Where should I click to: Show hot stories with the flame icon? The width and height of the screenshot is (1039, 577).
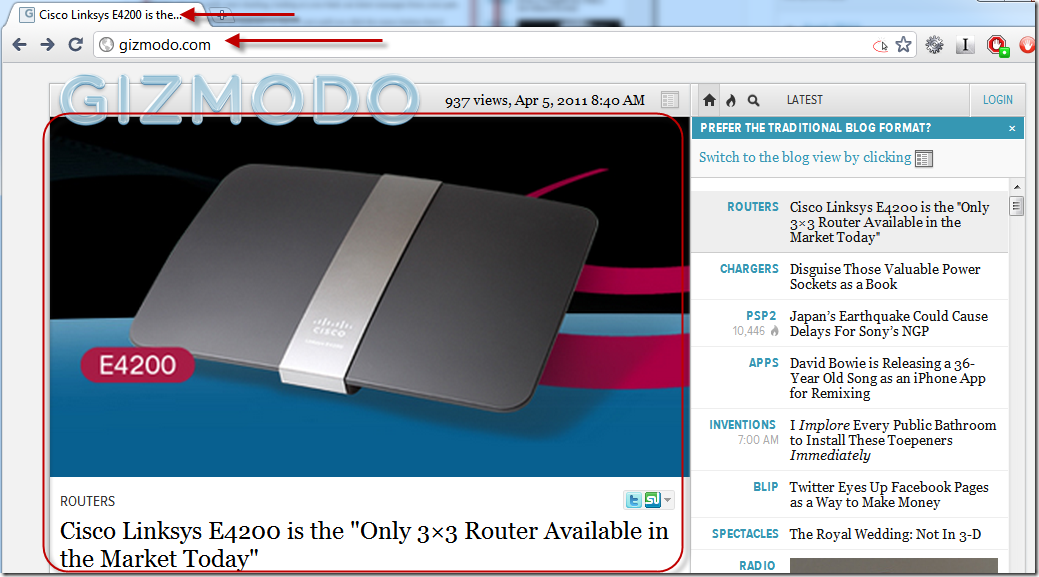[731, 100]
